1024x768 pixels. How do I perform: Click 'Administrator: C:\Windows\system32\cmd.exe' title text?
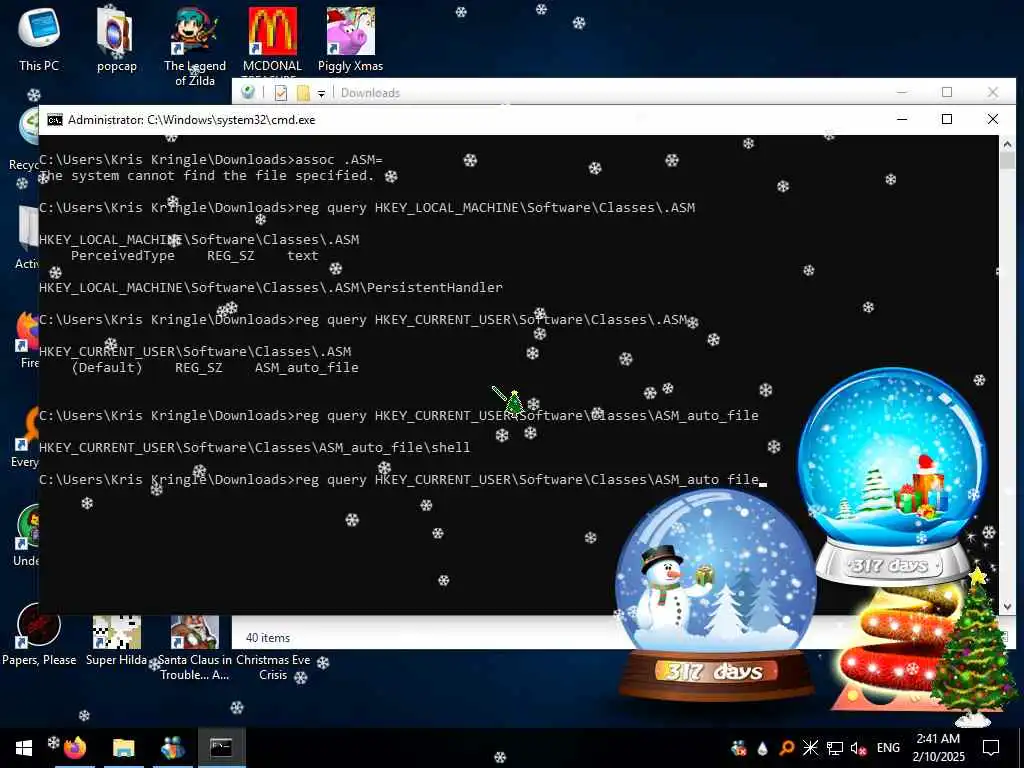tap(191, 120)
